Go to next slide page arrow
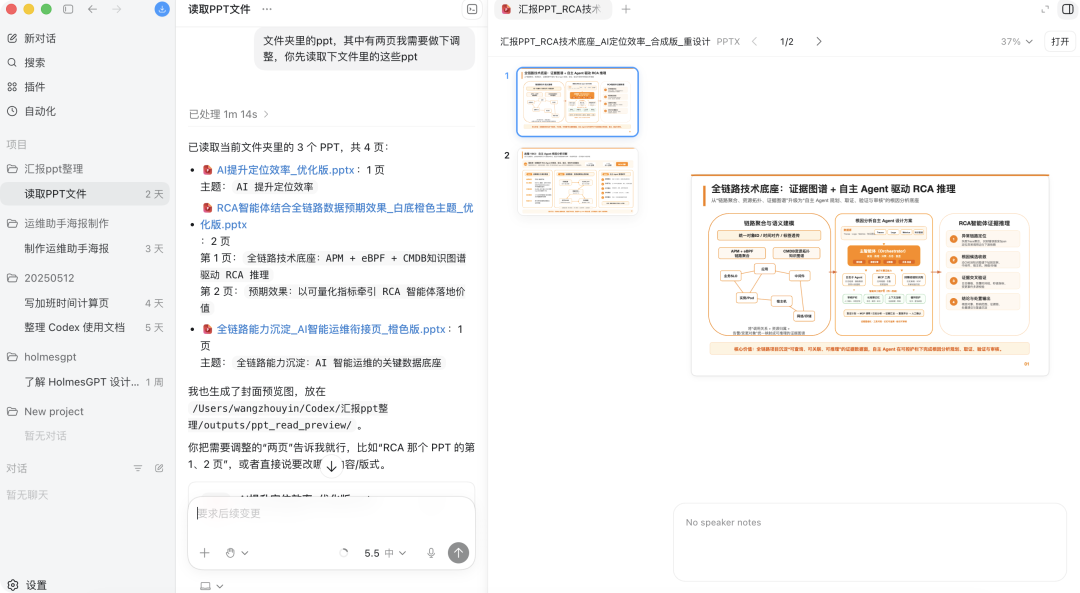Screen dimensions: 1080x593 pos(819,41)
